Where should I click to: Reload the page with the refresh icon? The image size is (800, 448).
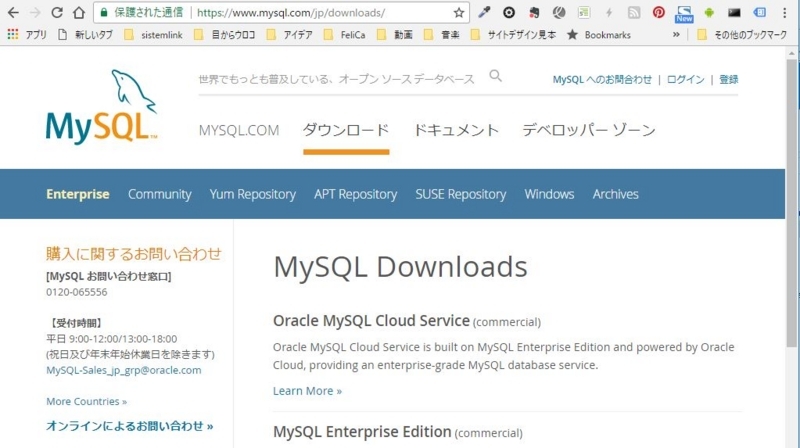coord(57,13)
